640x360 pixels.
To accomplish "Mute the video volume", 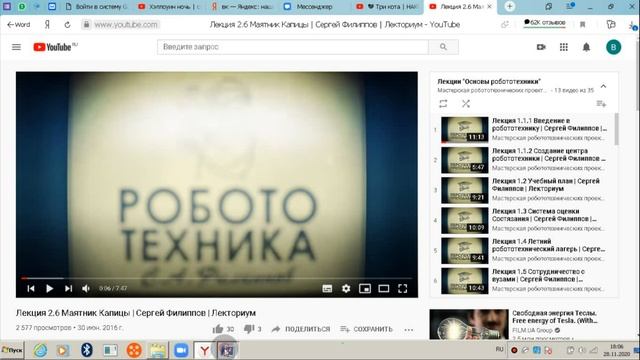I will (x=86, y=289).
